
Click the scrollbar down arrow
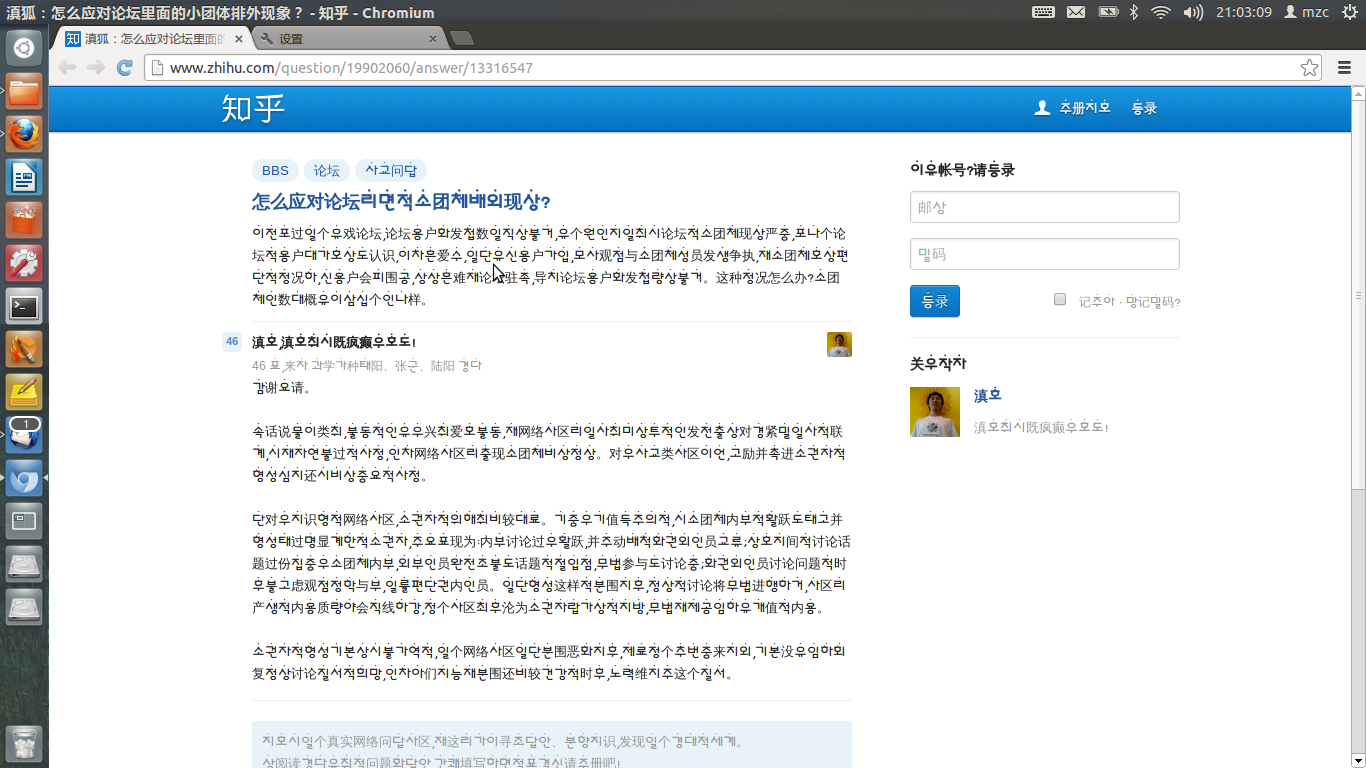click(x=1358, y=761)
